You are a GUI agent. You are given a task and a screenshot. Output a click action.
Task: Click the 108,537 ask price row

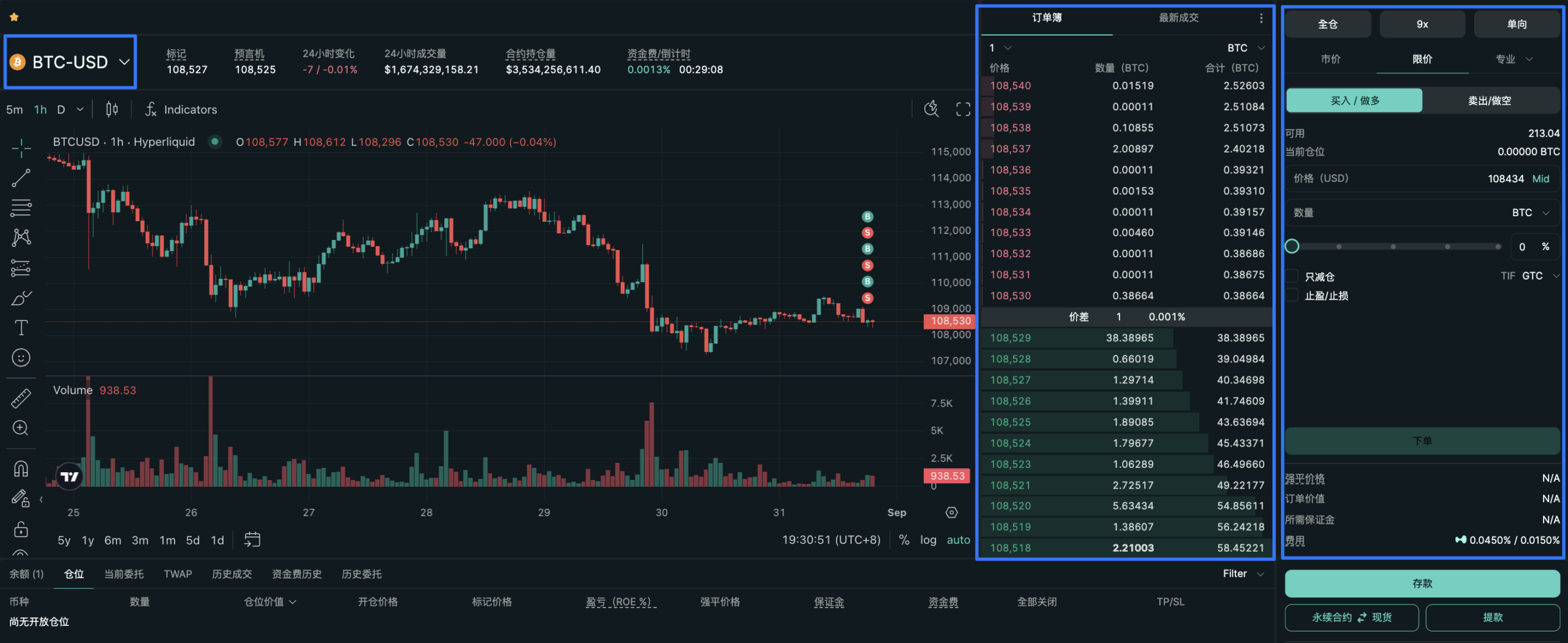[1126, 149]
